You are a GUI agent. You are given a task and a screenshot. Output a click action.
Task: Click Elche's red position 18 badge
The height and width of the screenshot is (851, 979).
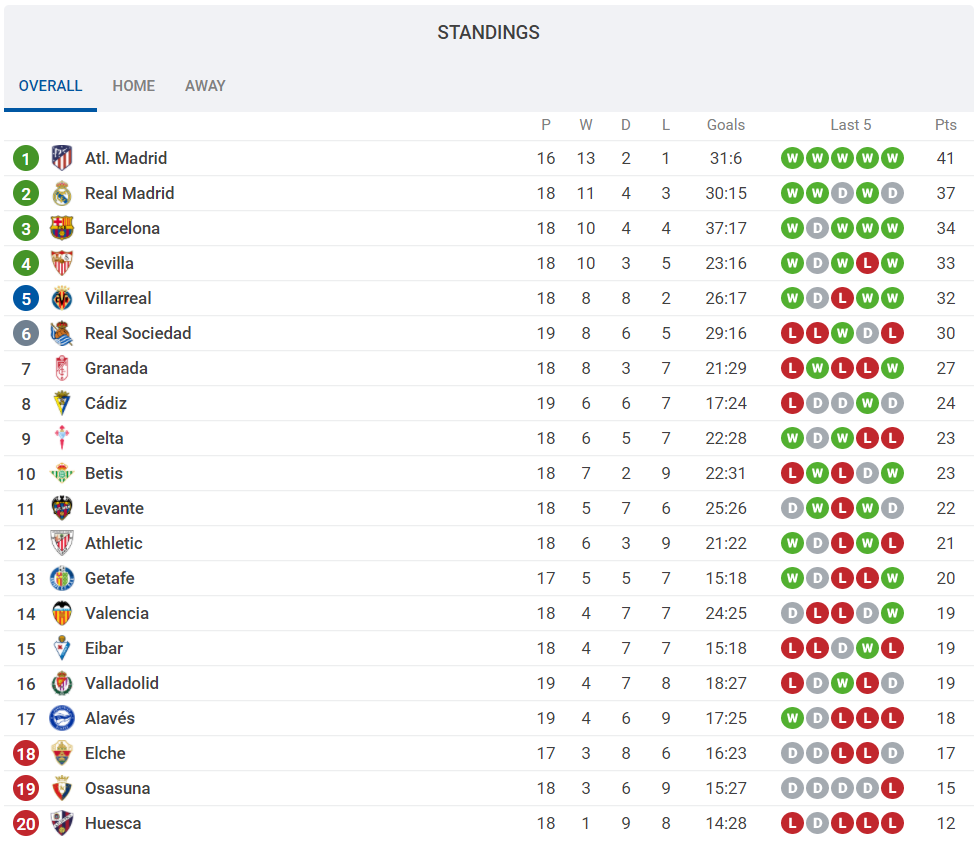[26, 753]
